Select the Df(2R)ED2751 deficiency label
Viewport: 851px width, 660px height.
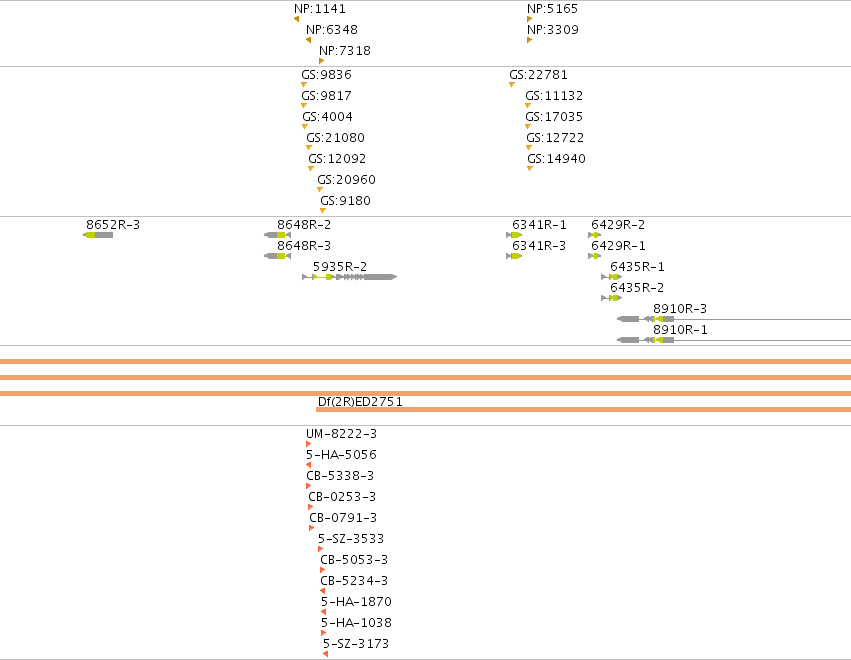(360, 402)
